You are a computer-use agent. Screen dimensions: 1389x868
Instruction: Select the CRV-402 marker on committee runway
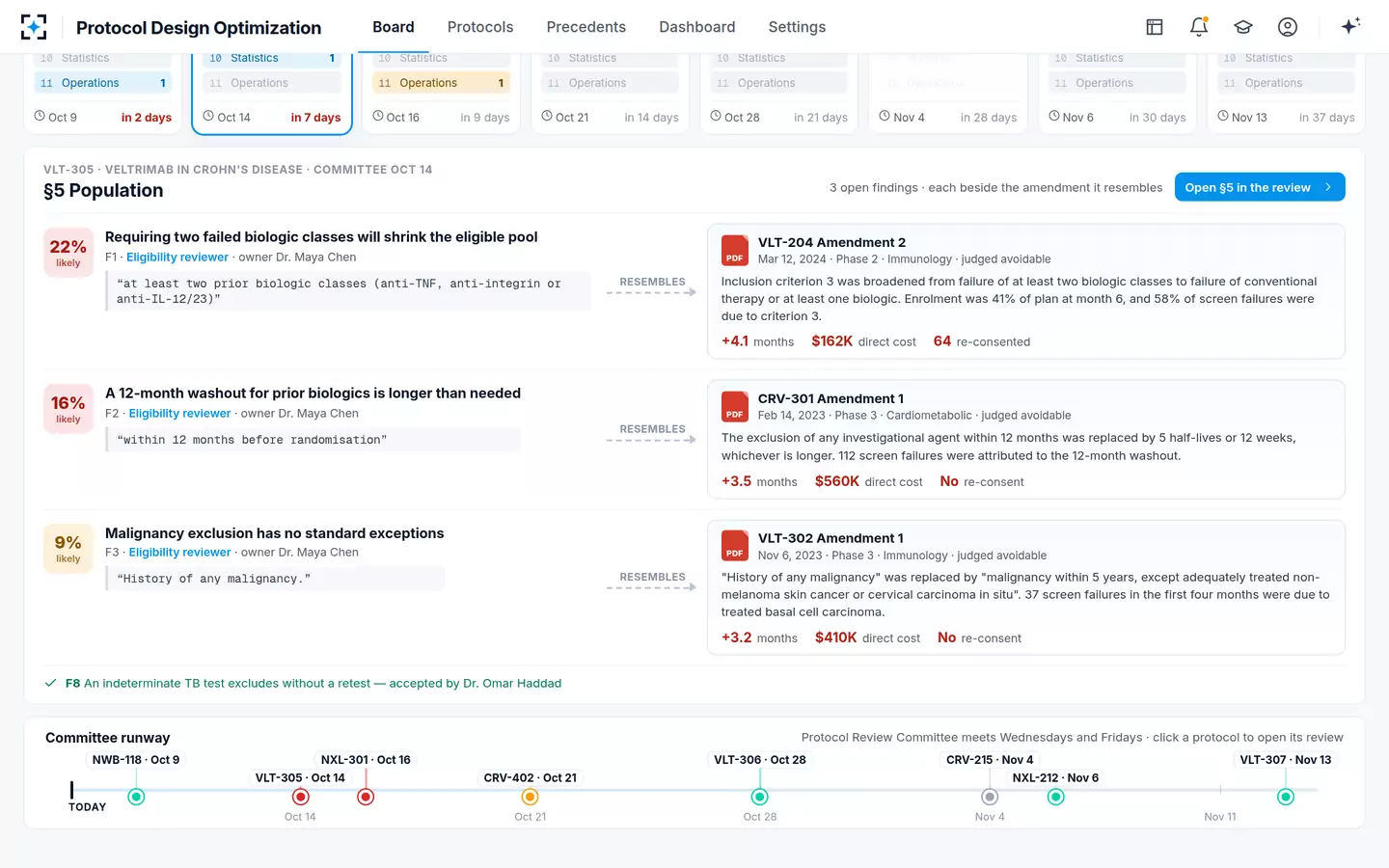(x=530, y=797)
